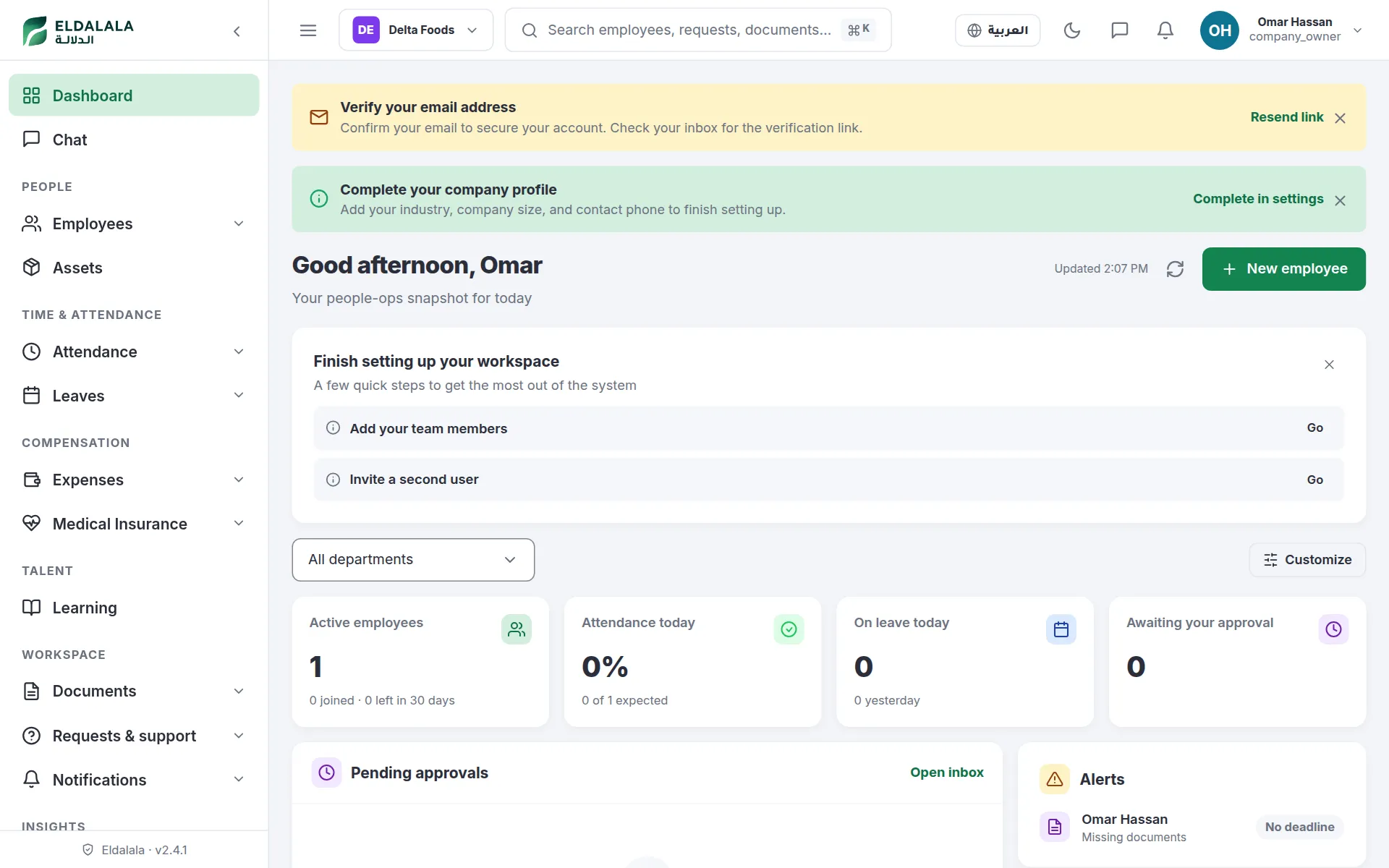Click the Attendance today check icon

coord(789,629)
